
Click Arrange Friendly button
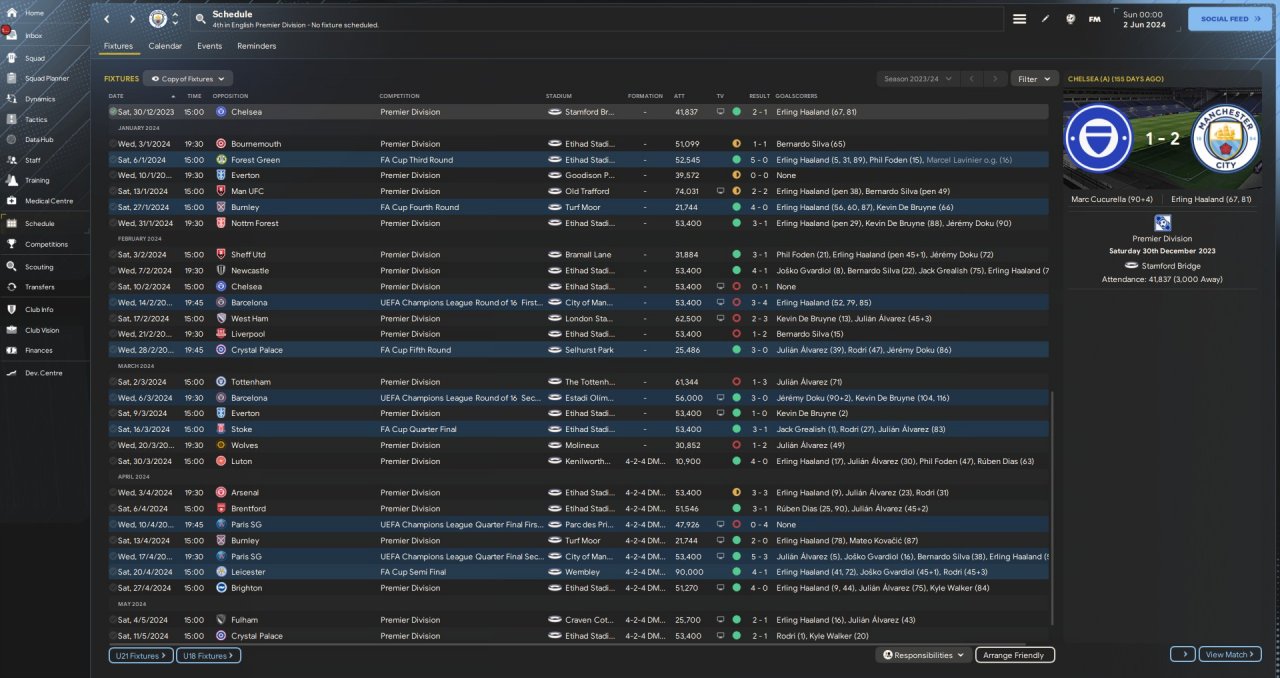pyautogui.click(x=1015, y=655)
